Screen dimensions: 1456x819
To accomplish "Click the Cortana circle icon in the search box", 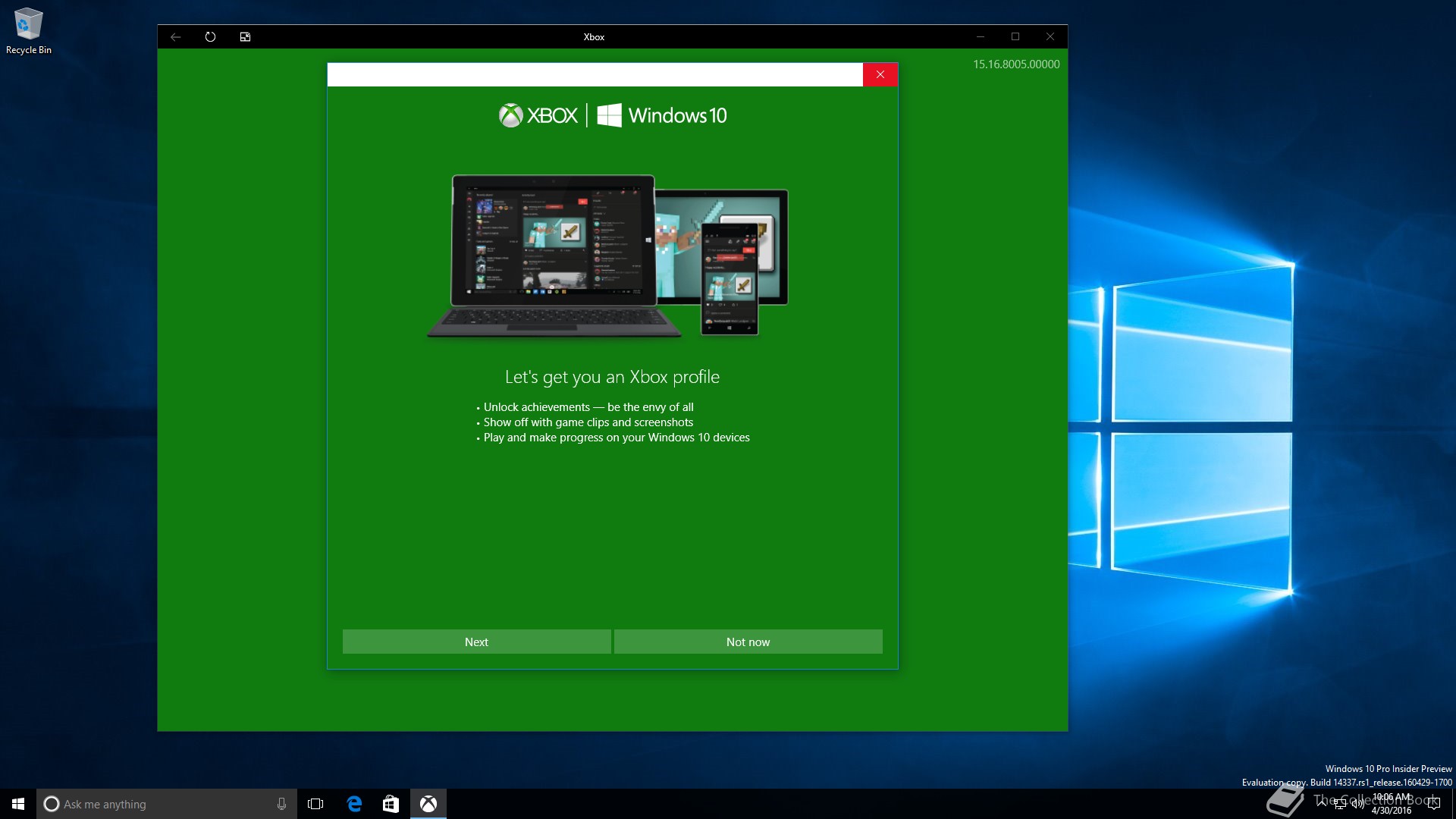I will pos(51,804).
